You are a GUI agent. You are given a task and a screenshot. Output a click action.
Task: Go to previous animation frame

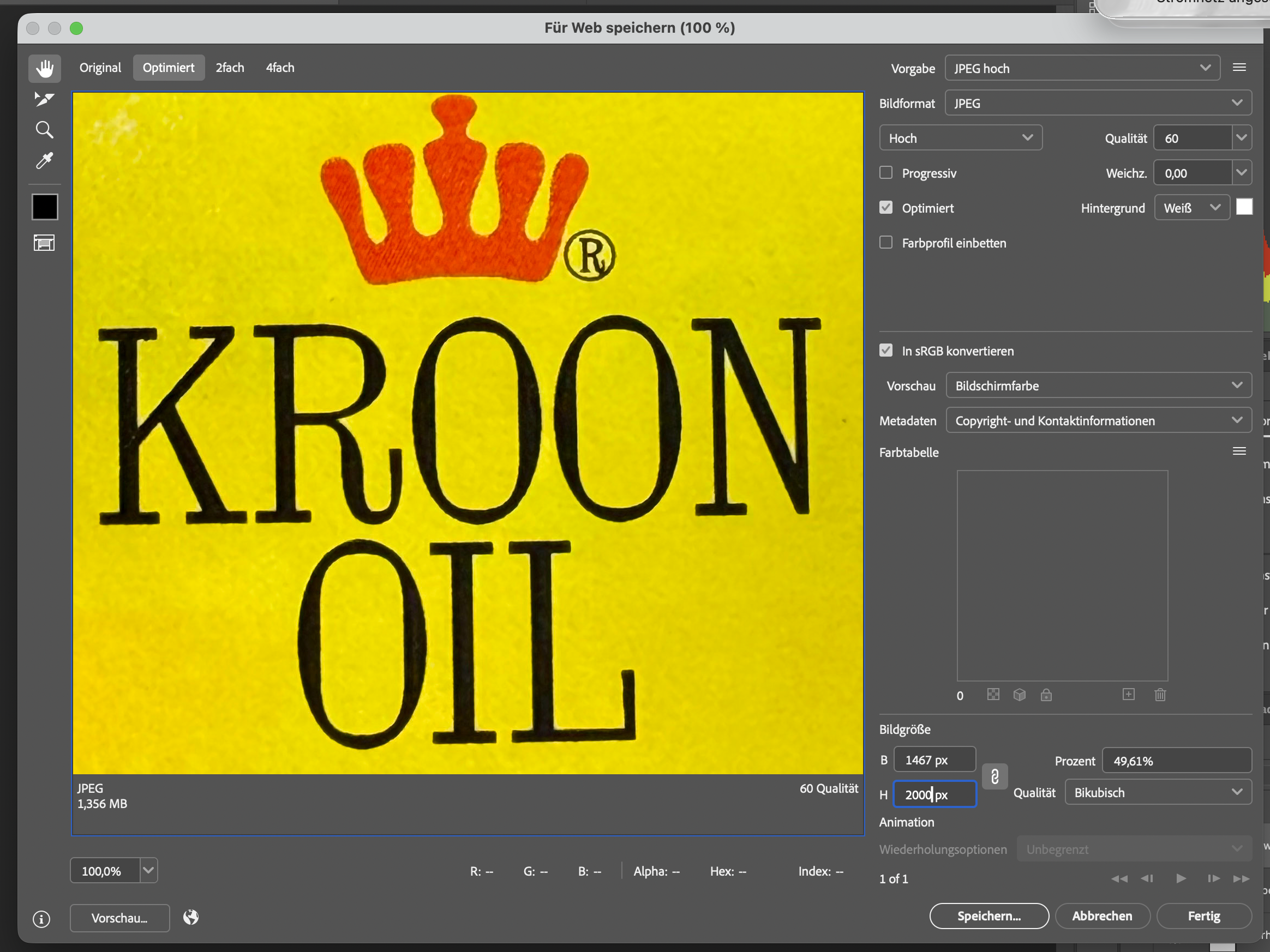click(1147, 878)
